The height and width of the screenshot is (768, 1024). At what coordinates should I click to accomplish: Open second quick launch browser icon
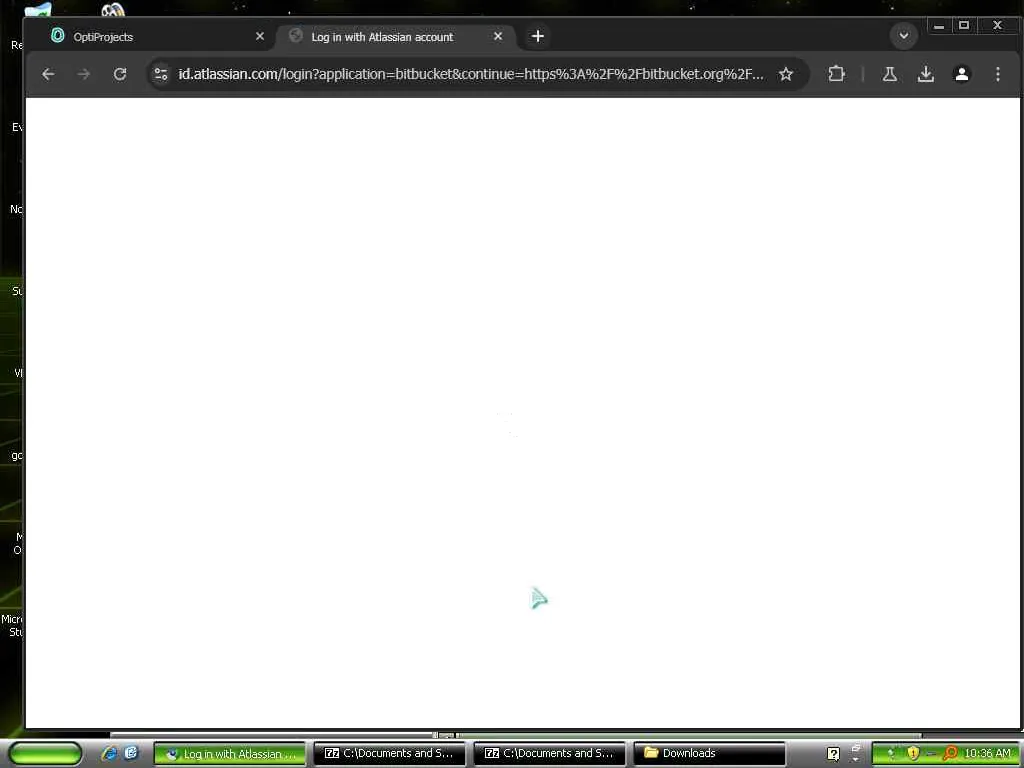click(x=131, y=754)
